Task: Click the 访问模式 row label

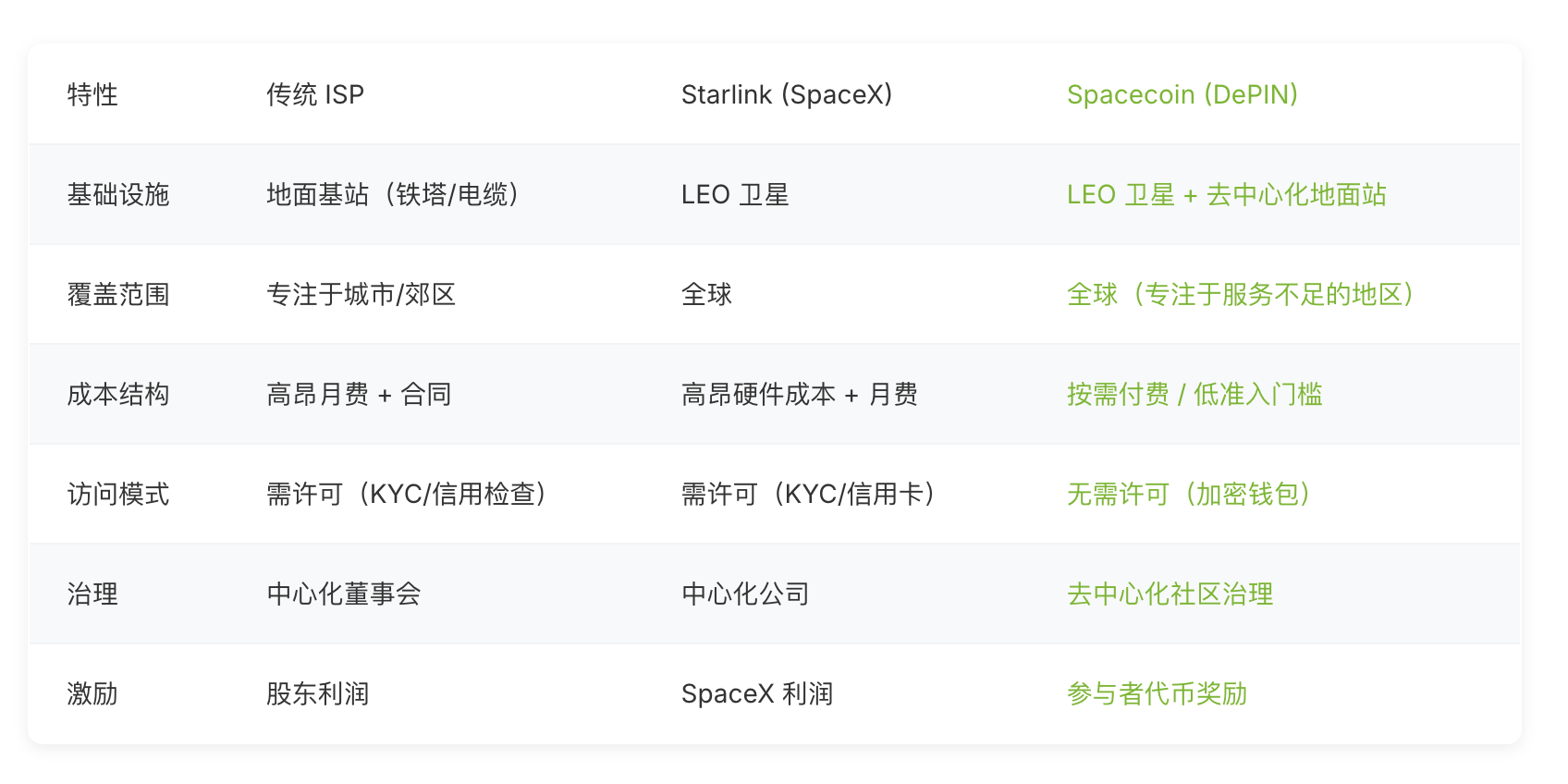Action: [x=118, y=494]
